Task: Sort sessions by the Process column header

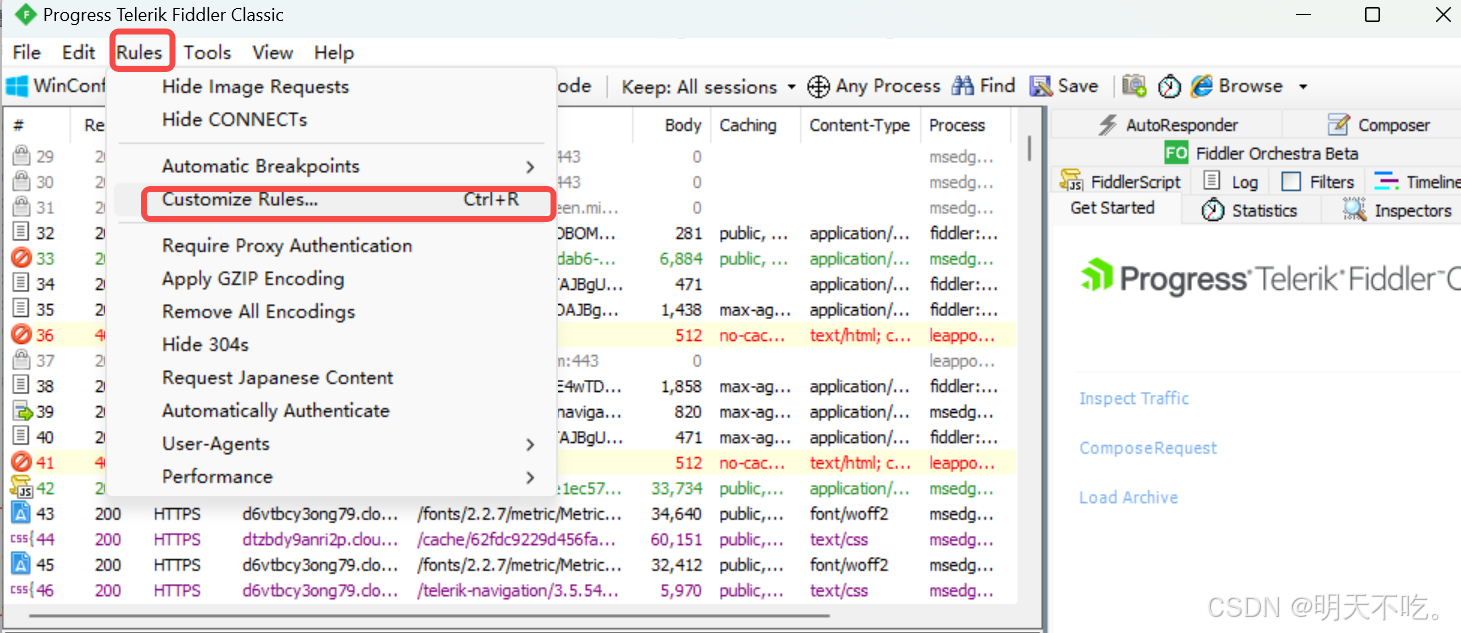Action: pyautogui.click(x=965, y=125)
